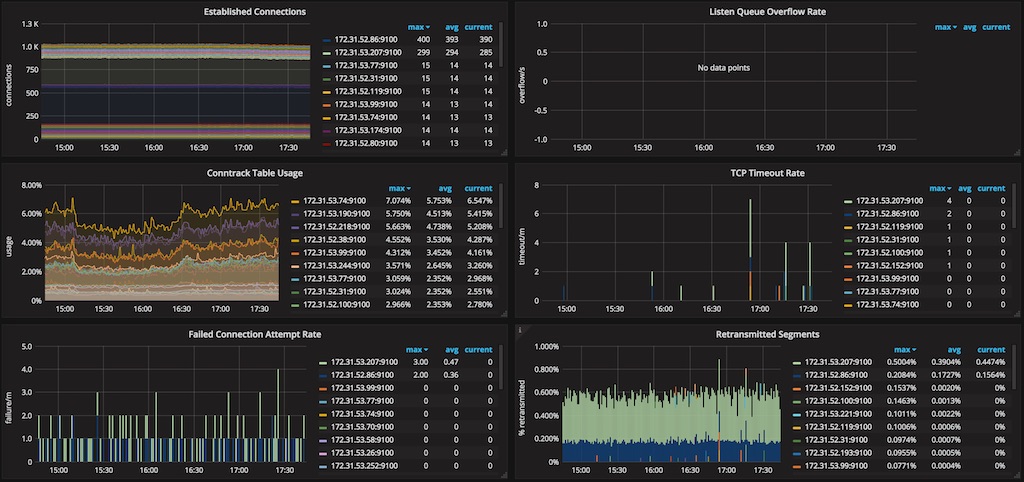Select 172.31.53.252:9100 in Failed Connection Attempt Rate legend
The width and height of the screenshot is (1024, 482).
tap(364, 466)
